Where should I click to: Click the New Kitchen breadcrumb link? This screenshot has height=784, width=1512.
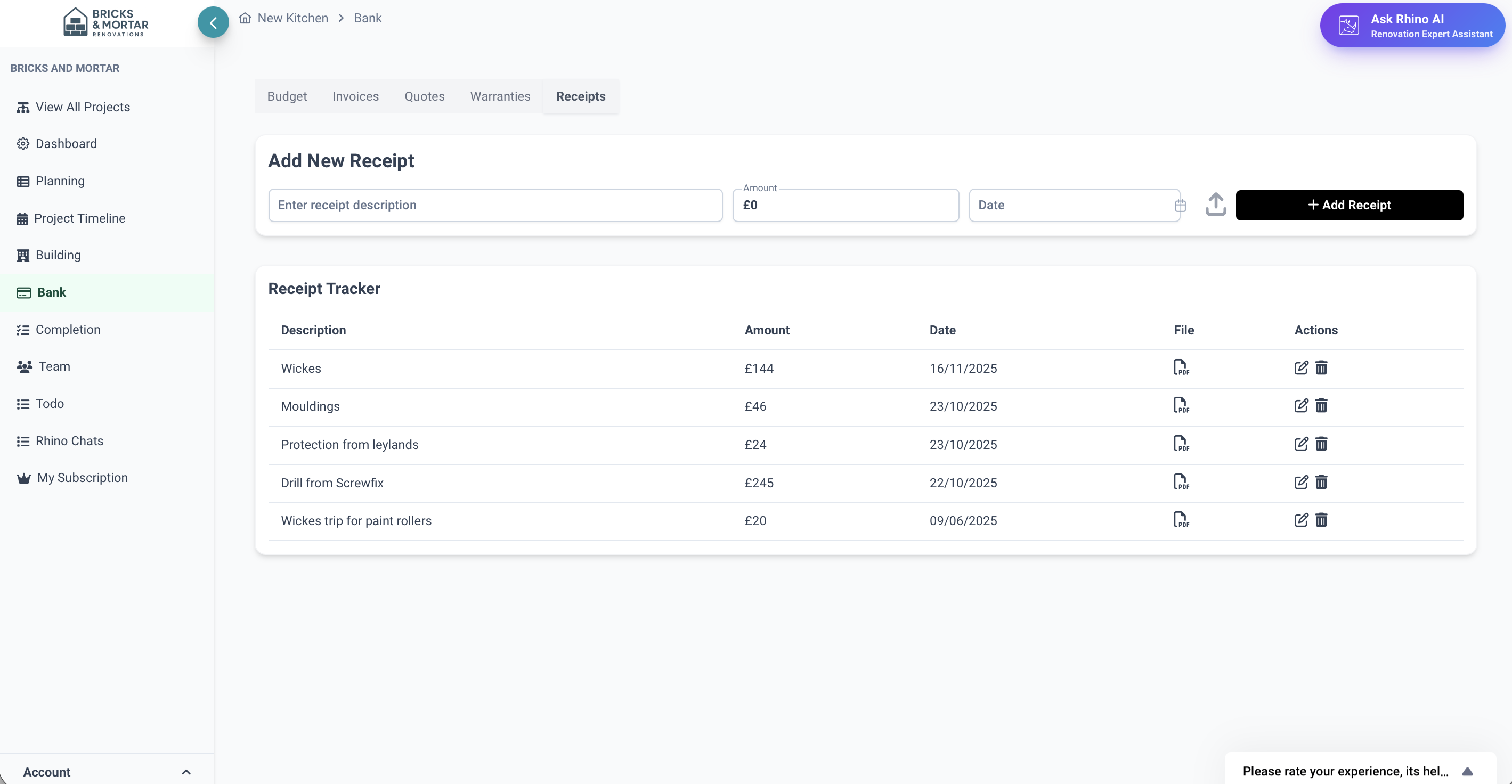pyautogui.click(x=292, y=18)
